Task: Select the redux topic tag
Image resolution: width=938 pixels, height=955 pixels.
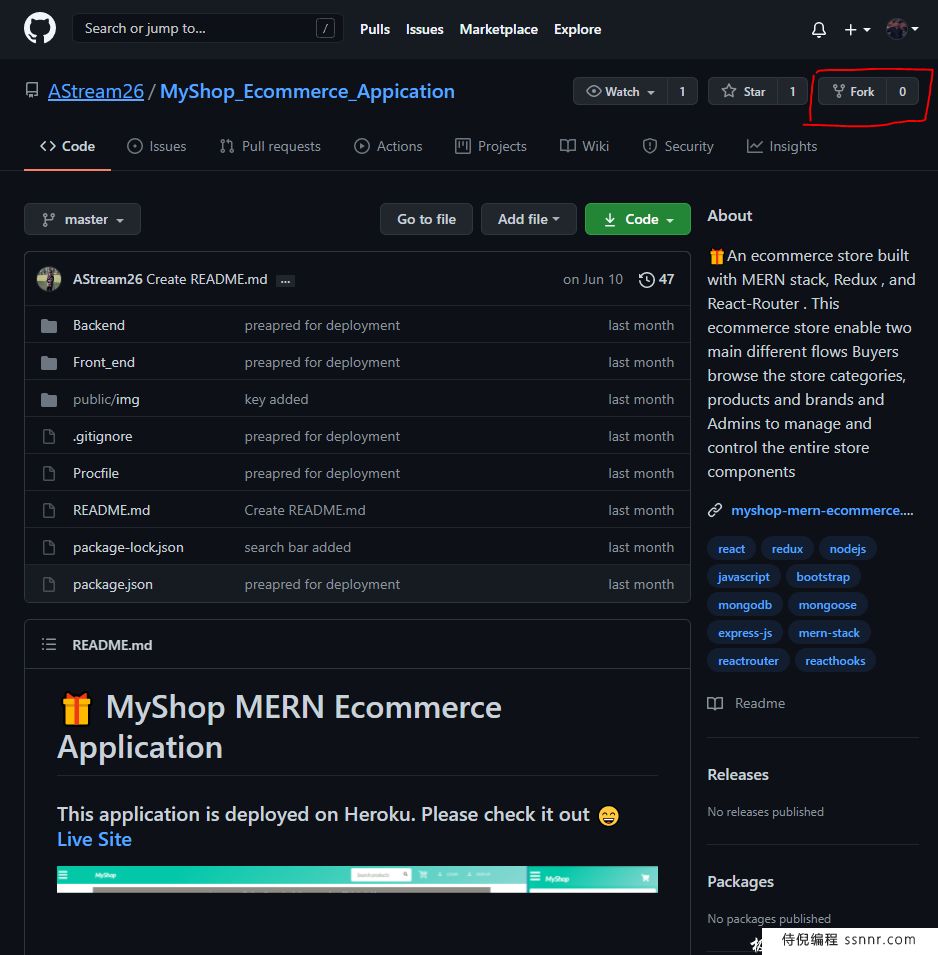Action: tap(787, 549)
